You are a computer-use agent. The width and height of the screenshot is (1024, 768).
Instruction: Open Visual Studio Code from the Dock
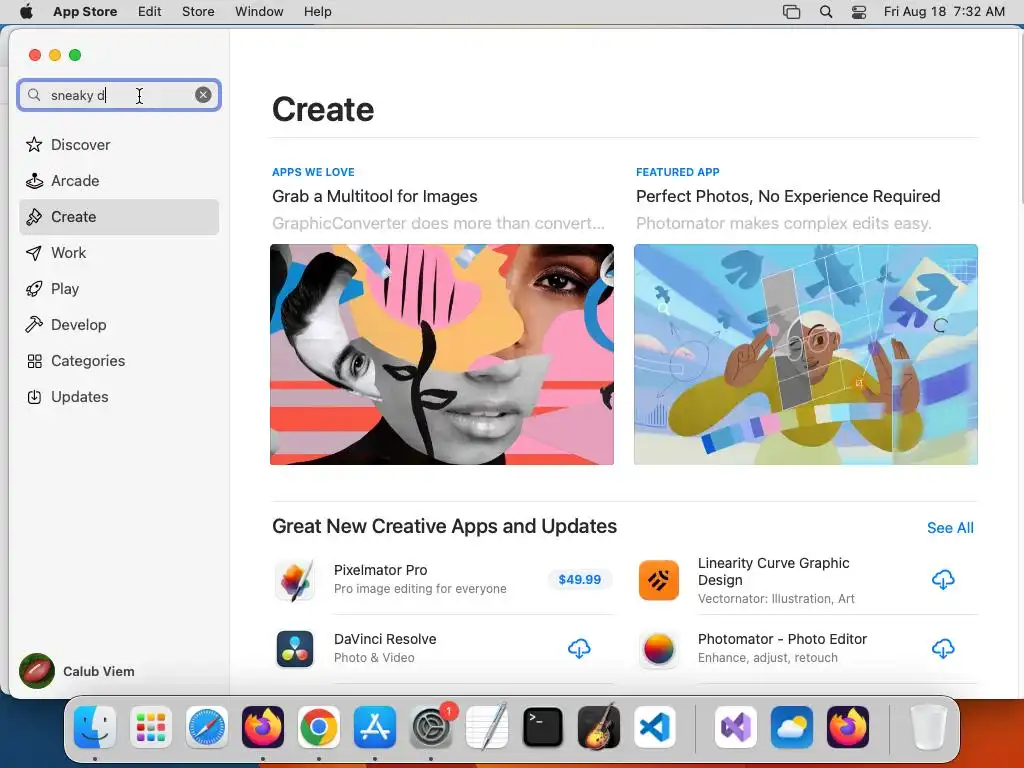pyautogui.click(x=655, y=727)
